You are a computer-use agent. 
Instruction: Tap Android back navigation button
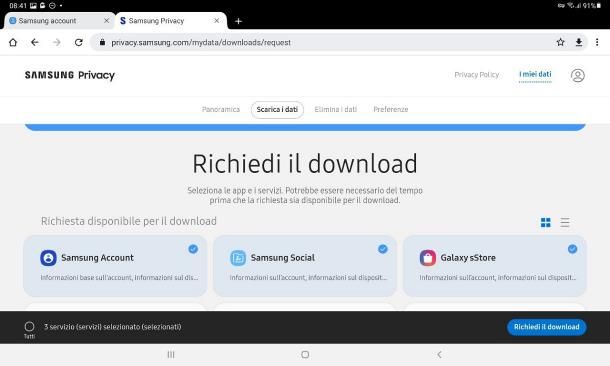point(439,354)
